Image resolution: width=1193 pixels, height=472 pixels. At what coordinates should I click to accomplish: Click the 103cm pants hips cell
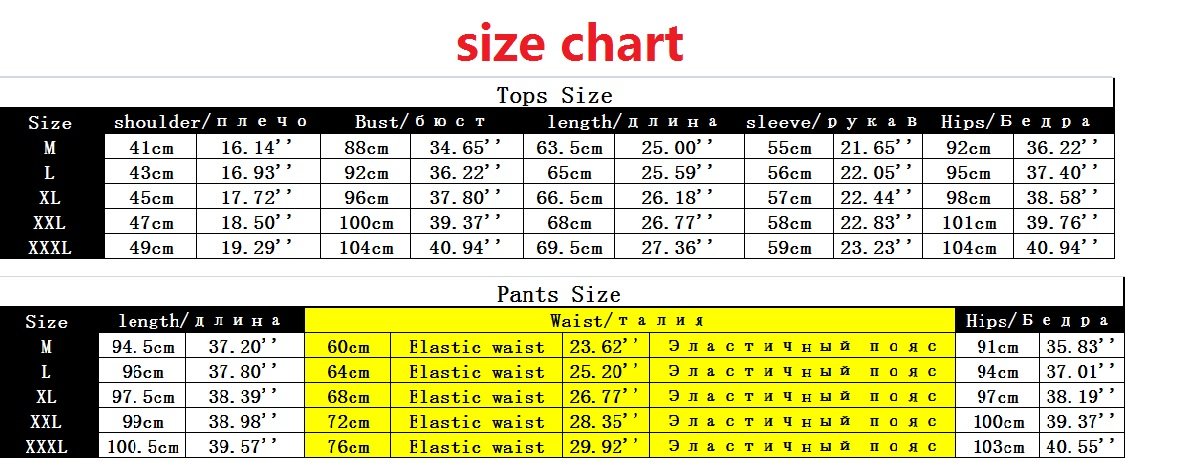(x=997, y=447)
